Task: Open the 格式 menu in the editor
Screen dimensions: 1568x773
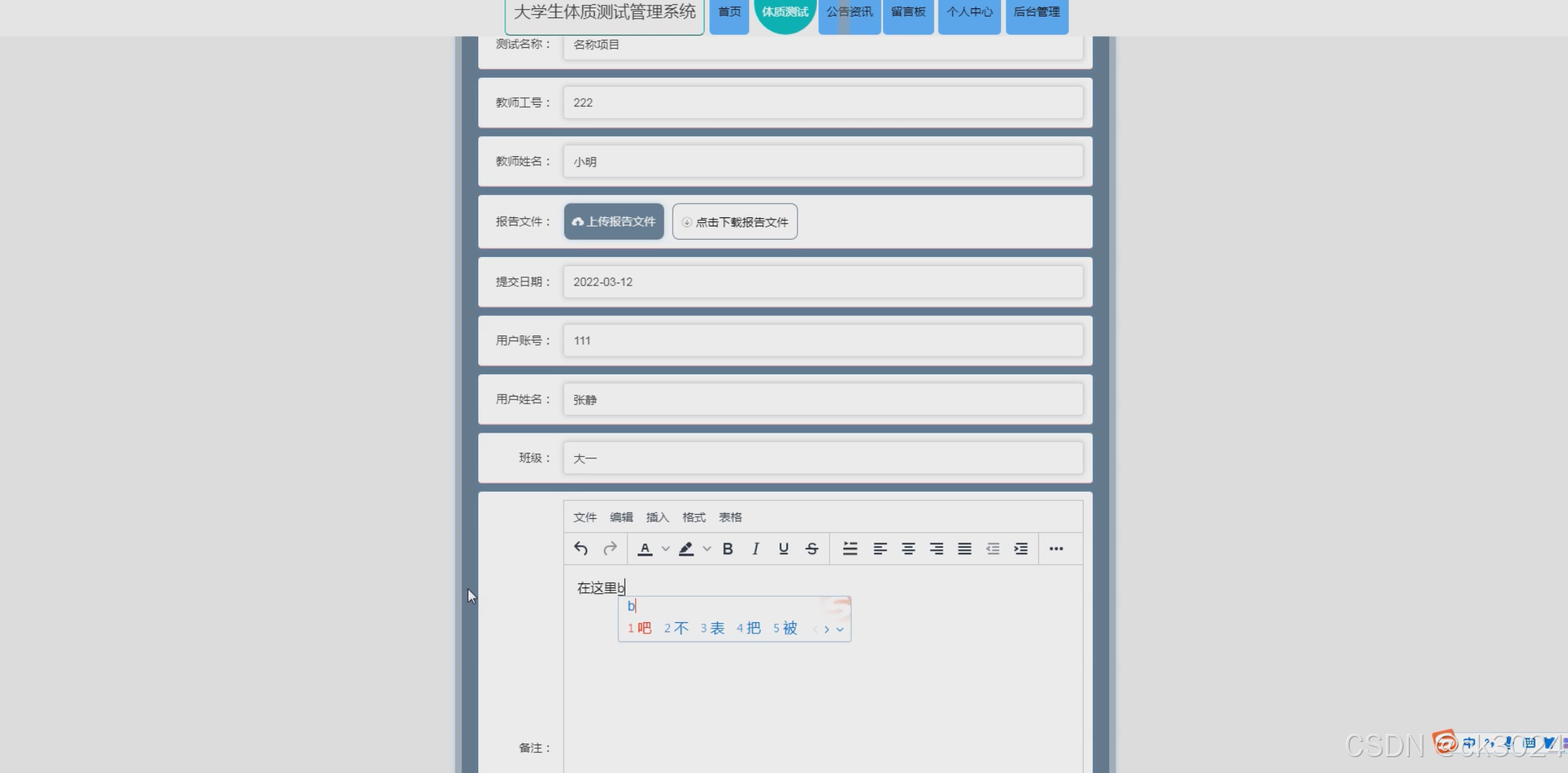Action: (x=693, y=517)
